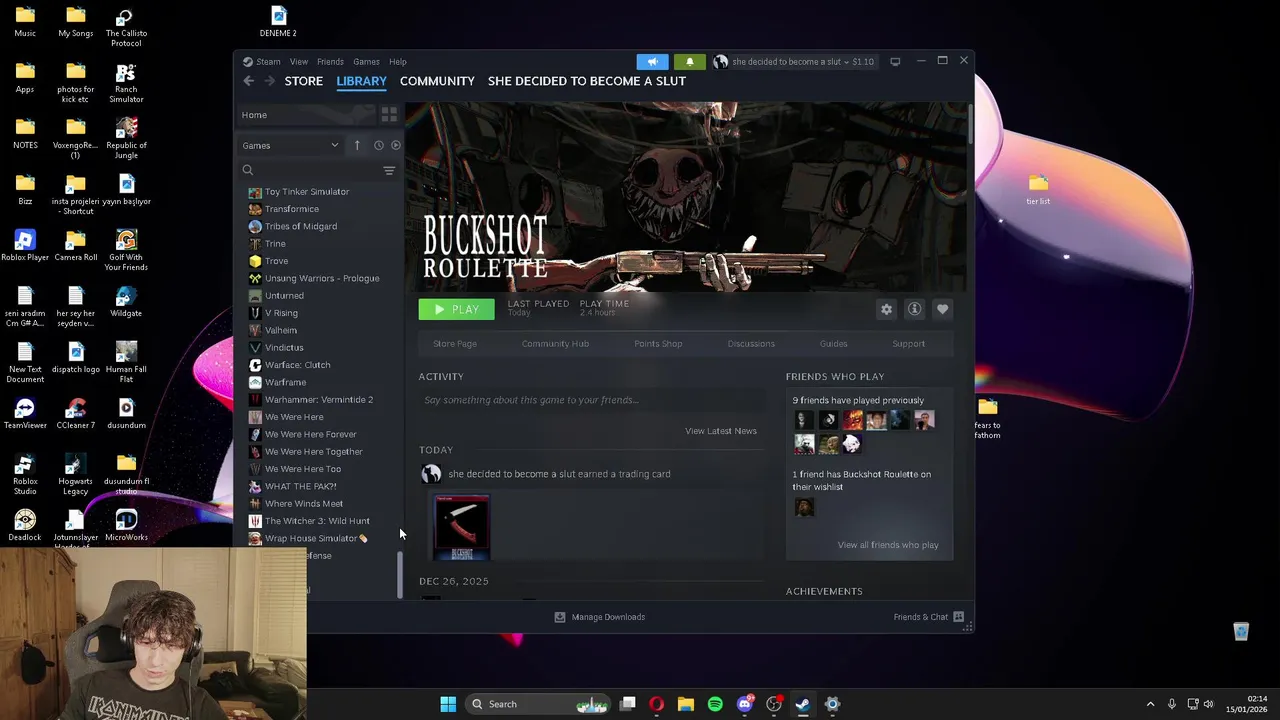
Task: Open Friends & Chat
Action: pyautogui.click(x=928, y=617)
